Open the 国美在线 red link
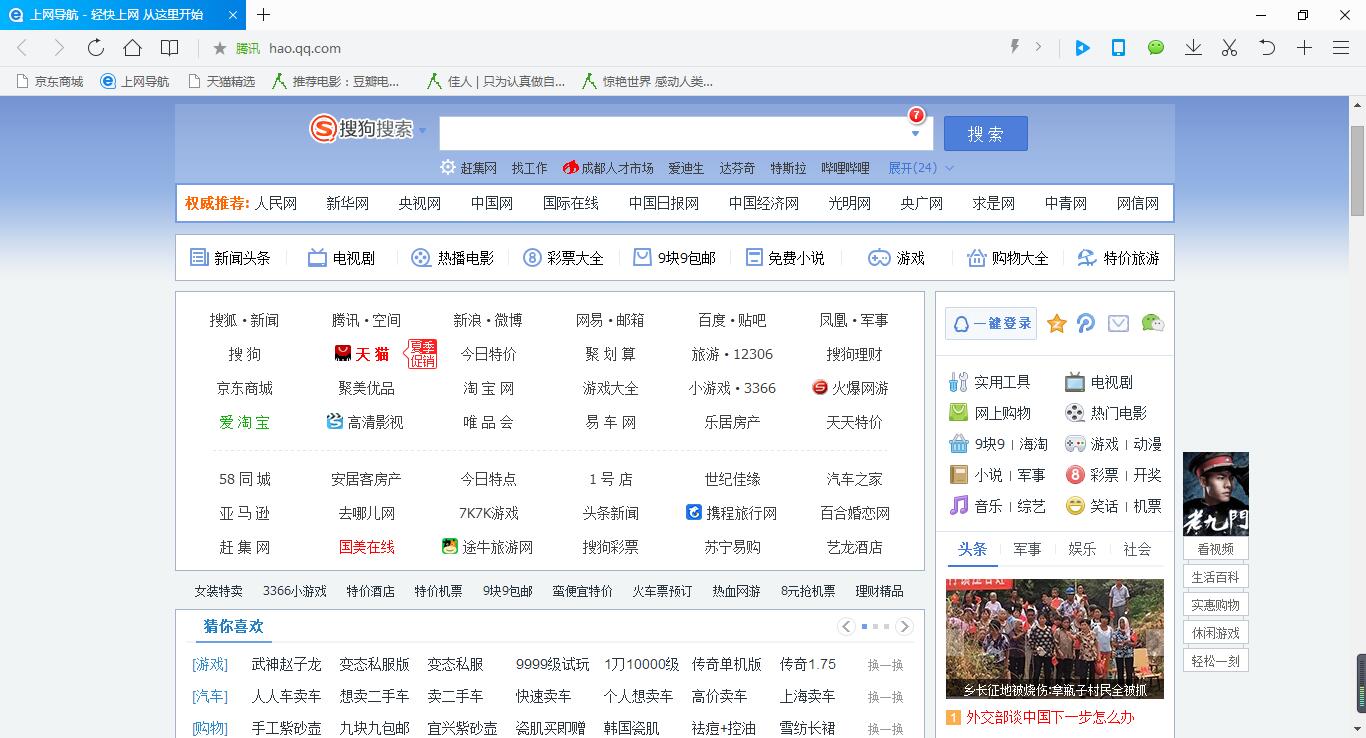The image size is (1366, 738). tap(366, 547)
